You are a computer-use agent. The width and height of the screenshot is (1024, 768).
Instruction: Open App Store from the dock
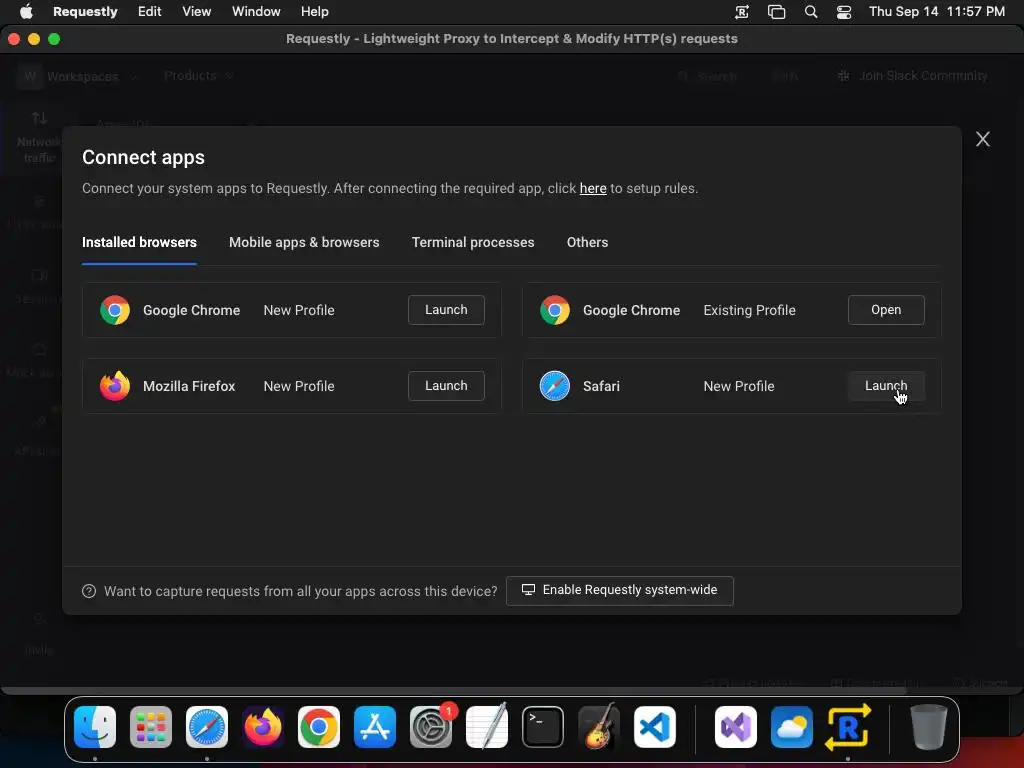pyautogui.click(x=375, y=727)
